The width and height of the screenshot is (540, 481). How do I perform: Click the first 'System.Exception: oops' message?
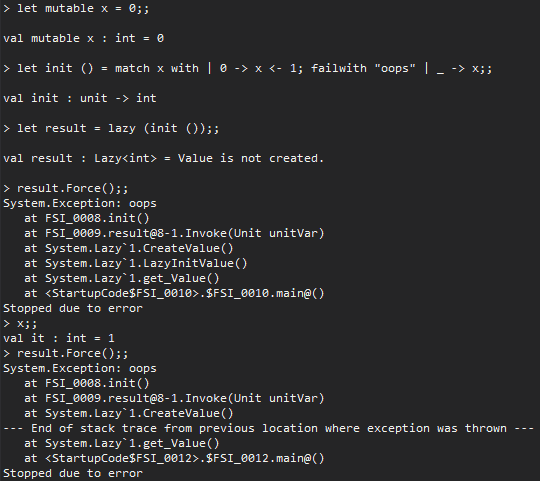coord(80,203)
